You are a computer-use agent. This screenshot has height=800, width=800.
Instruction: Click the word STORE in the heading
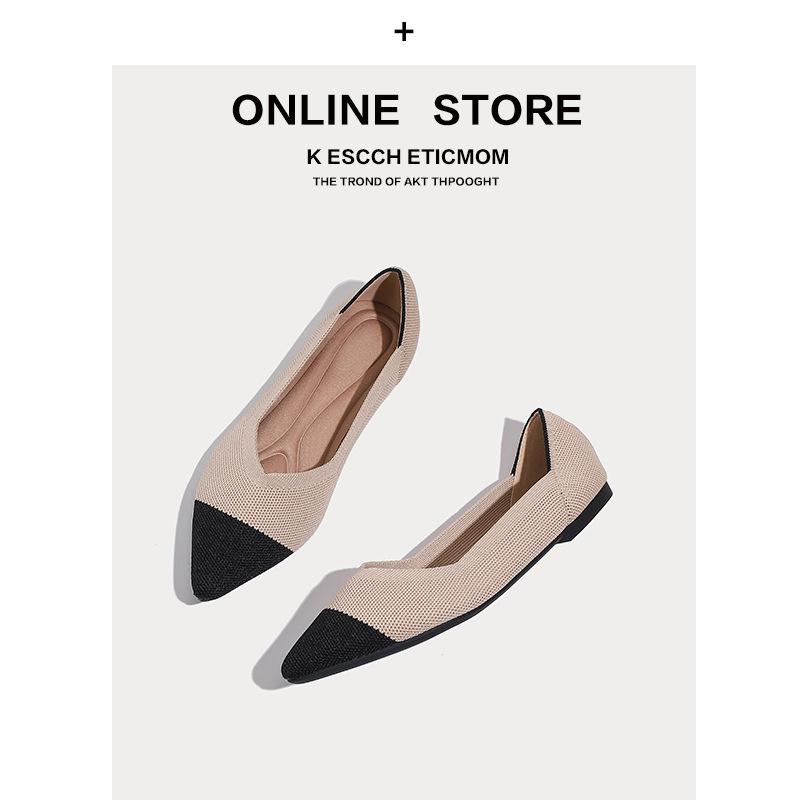coord(507,110)
